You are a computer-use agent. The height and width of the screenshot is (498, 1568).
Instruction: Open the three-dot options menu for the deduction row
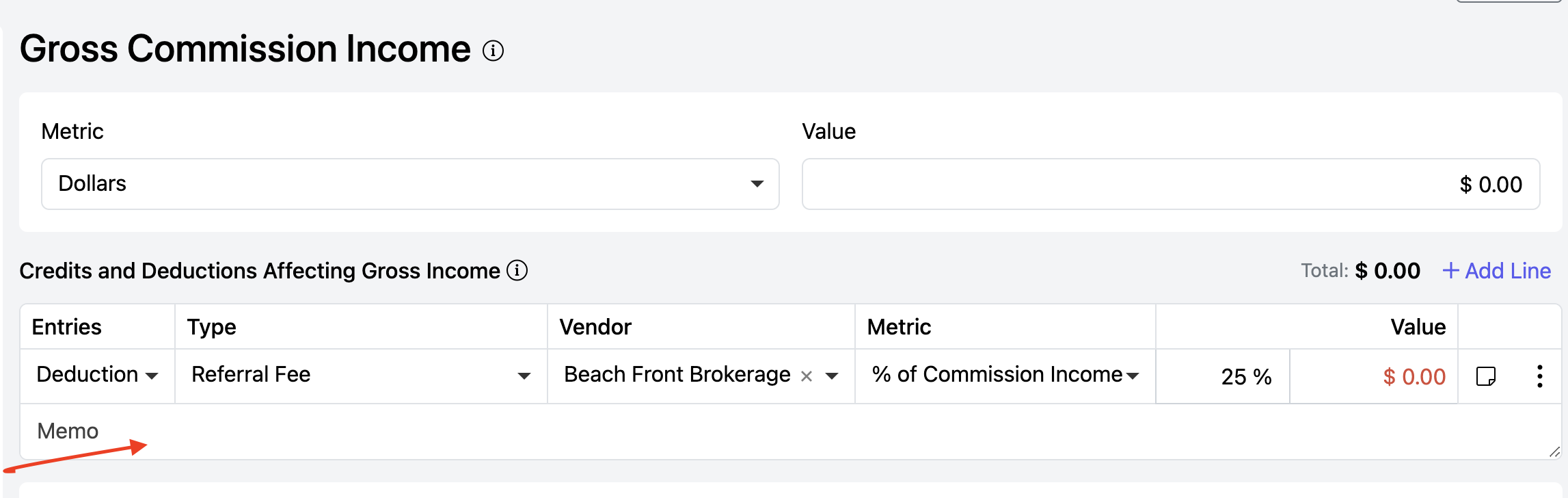coord(1539,376)
